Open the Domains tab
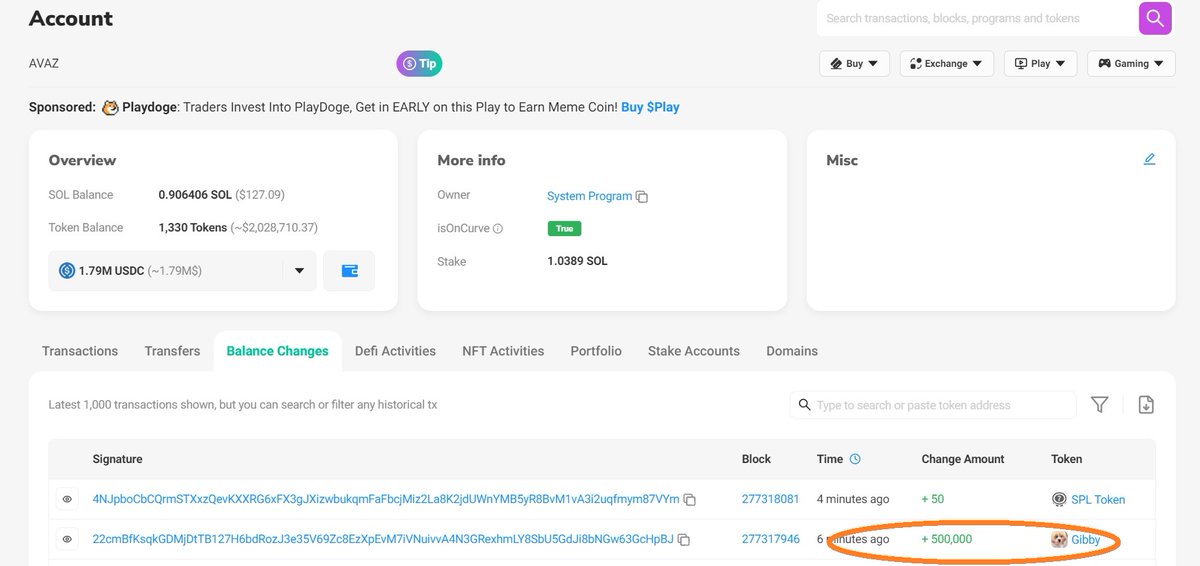The image size is (1200, 566). click(792, 351)
